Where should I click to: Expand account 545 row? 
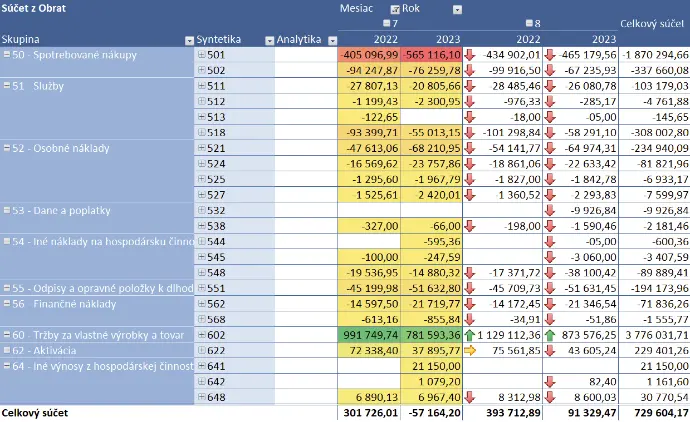click(x=202, y=257)
